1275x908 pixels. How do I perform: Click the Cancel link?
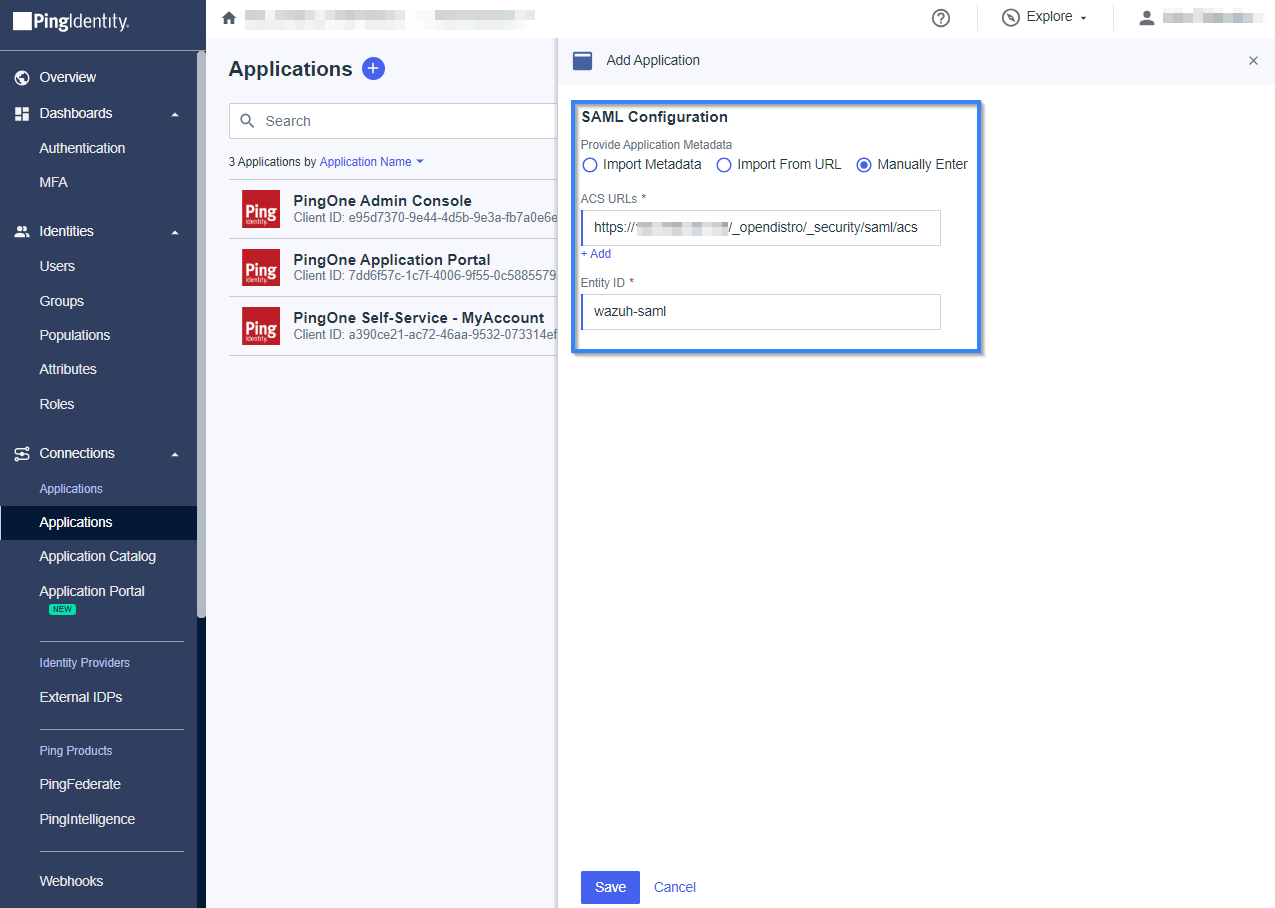tap(675, 887)
